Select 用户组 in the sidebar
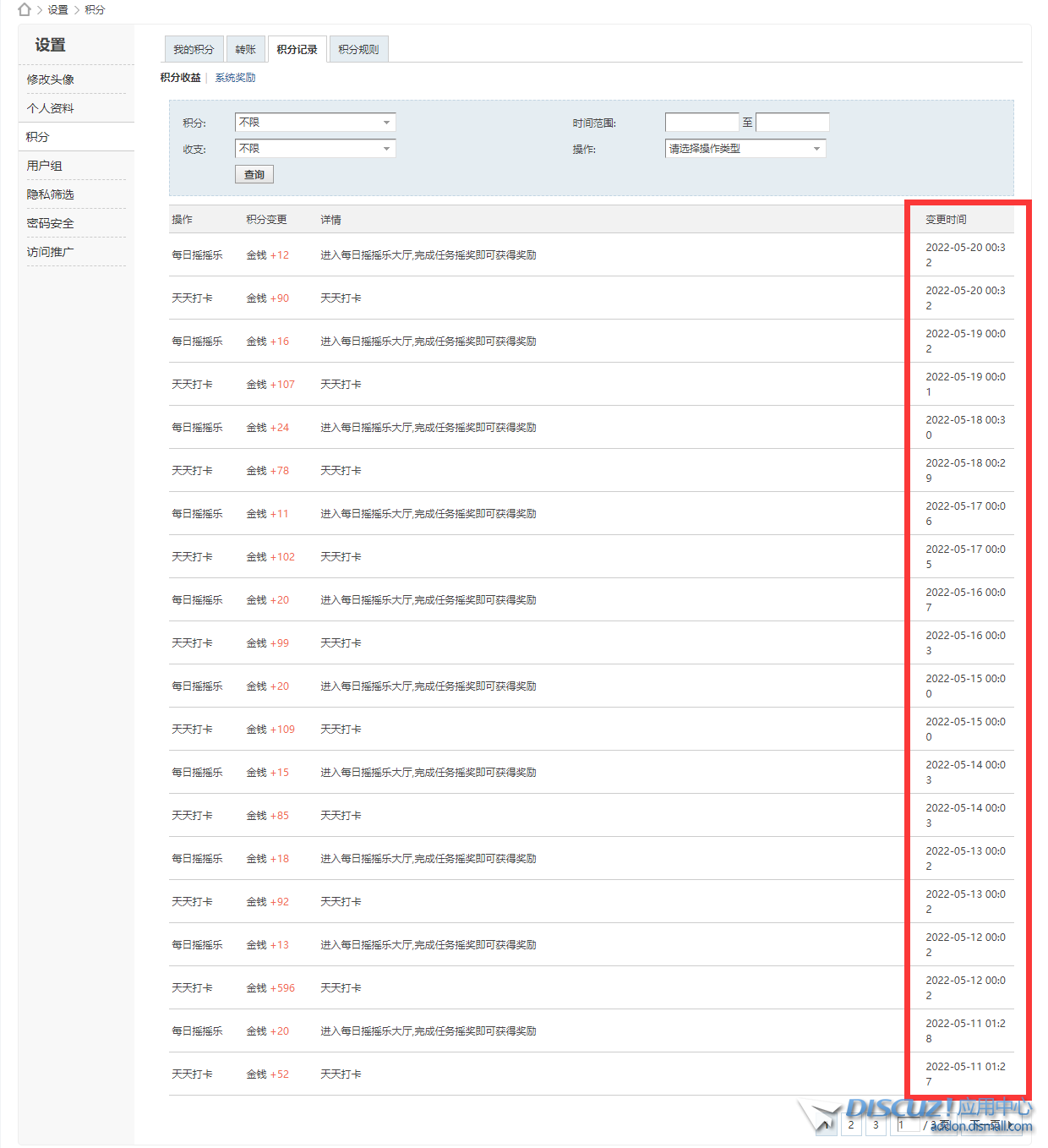 [x=45, y=166]
